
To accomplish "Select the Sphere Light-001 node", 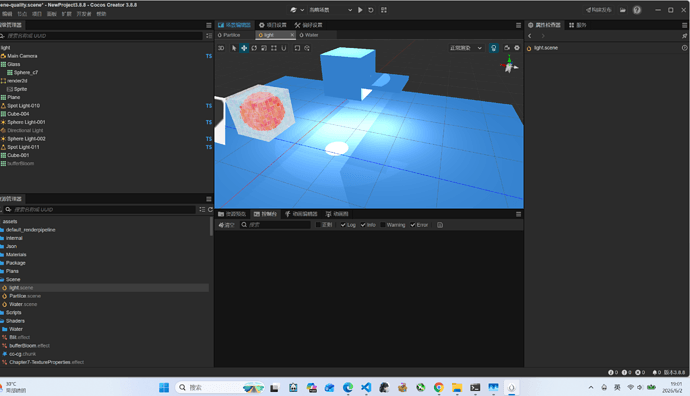I will (x=26, y=122).
